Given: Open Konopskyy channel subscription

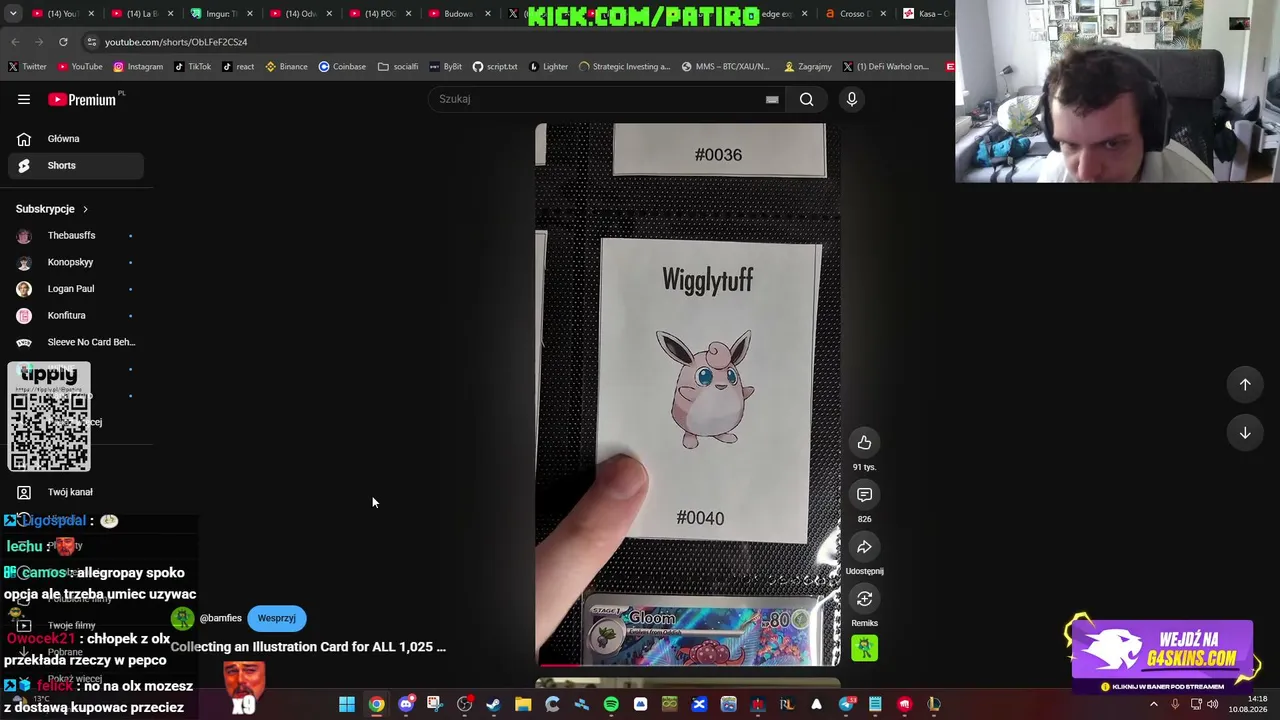Looking at the screenshot, I should click(76, 262).
